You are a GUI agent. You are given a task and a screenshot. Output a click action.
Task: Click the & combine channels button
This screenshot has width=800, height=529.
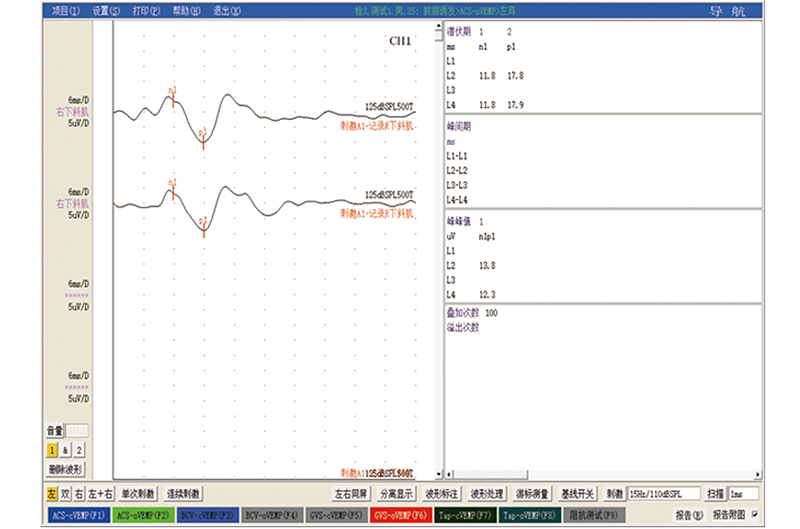coord(65,450)
